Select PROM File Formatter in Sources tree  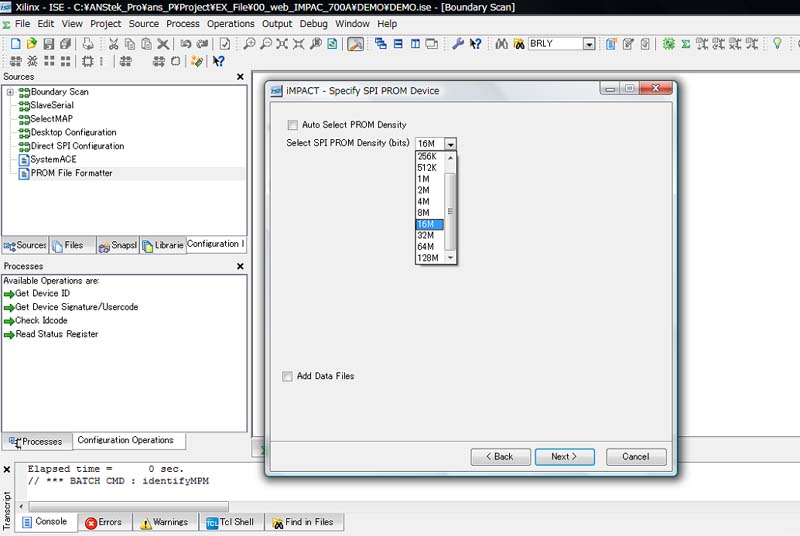pyautogui.click(x=71, y=173)
